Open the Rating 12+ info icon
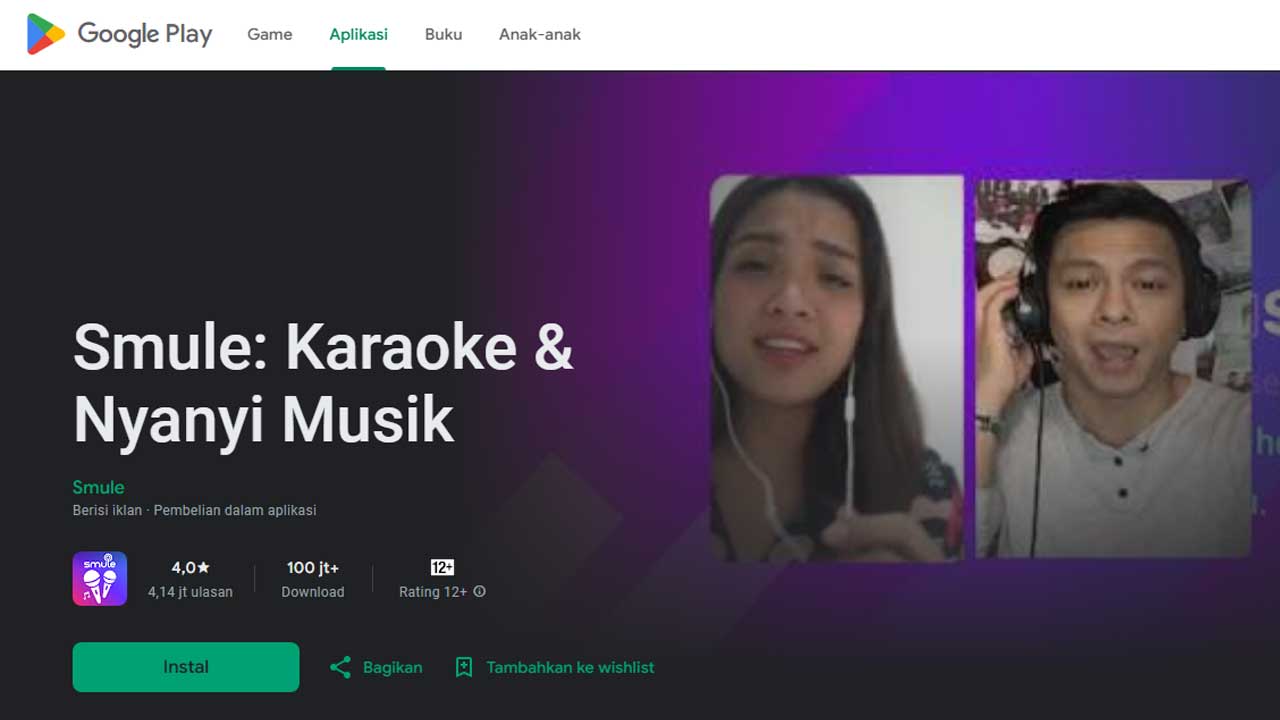The height and width of the screenshot is (720, 1280). (479, 591)
